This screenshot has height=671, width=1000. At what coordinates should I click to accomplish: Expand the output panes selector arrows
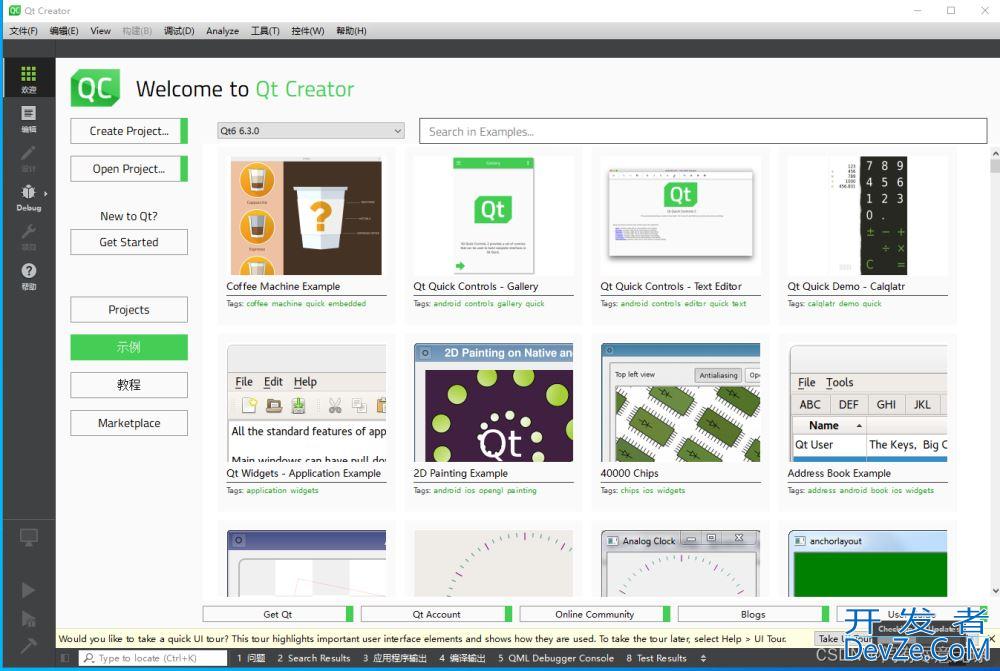click(703, 658)
